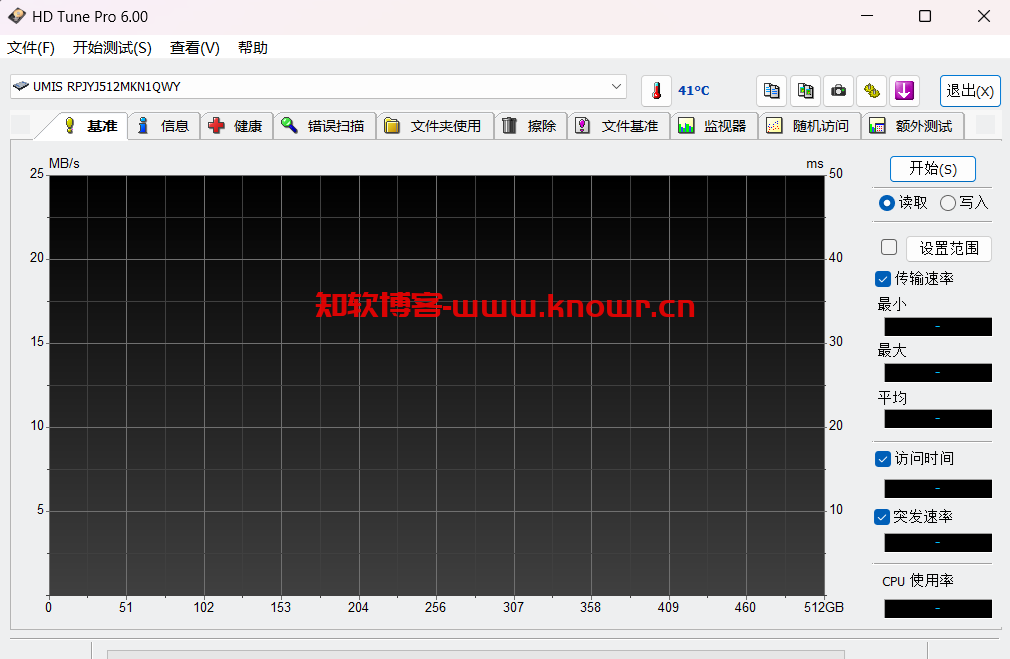The height and width of the screenshot is (659, 1010).
Task: Open the 随机访问 tab
Action: pos(810,126)
